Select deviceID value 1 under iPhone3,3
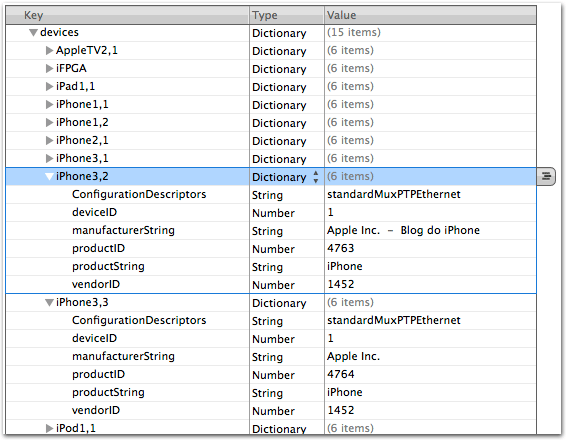Screen dimensions: 568x441 330,338
